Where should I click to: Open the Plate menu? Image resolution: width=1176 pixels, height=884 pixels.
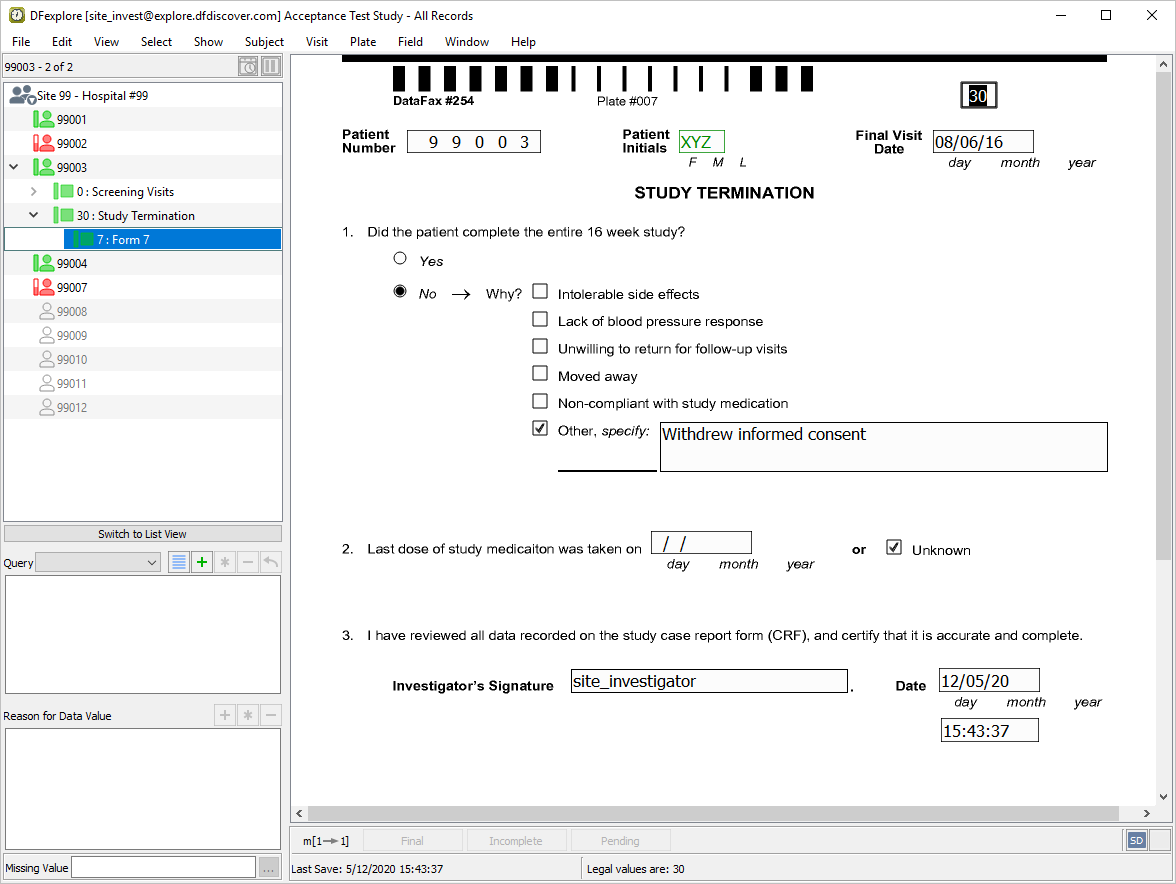tap(363, 42)
